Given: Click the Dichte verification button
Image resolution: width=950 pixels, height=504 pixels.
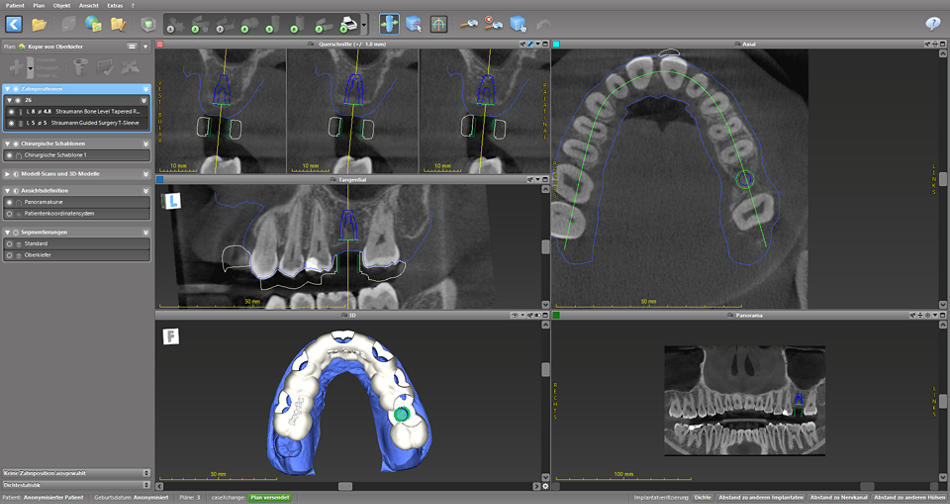Looking at the screenshot, I should tap(703, 497).
